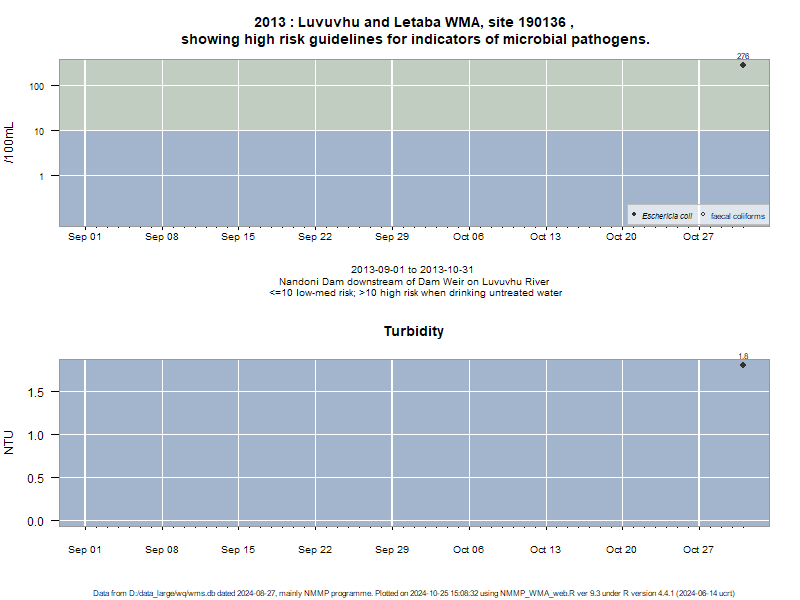Click the NTU y-axis label

click(x=9, y=442)
